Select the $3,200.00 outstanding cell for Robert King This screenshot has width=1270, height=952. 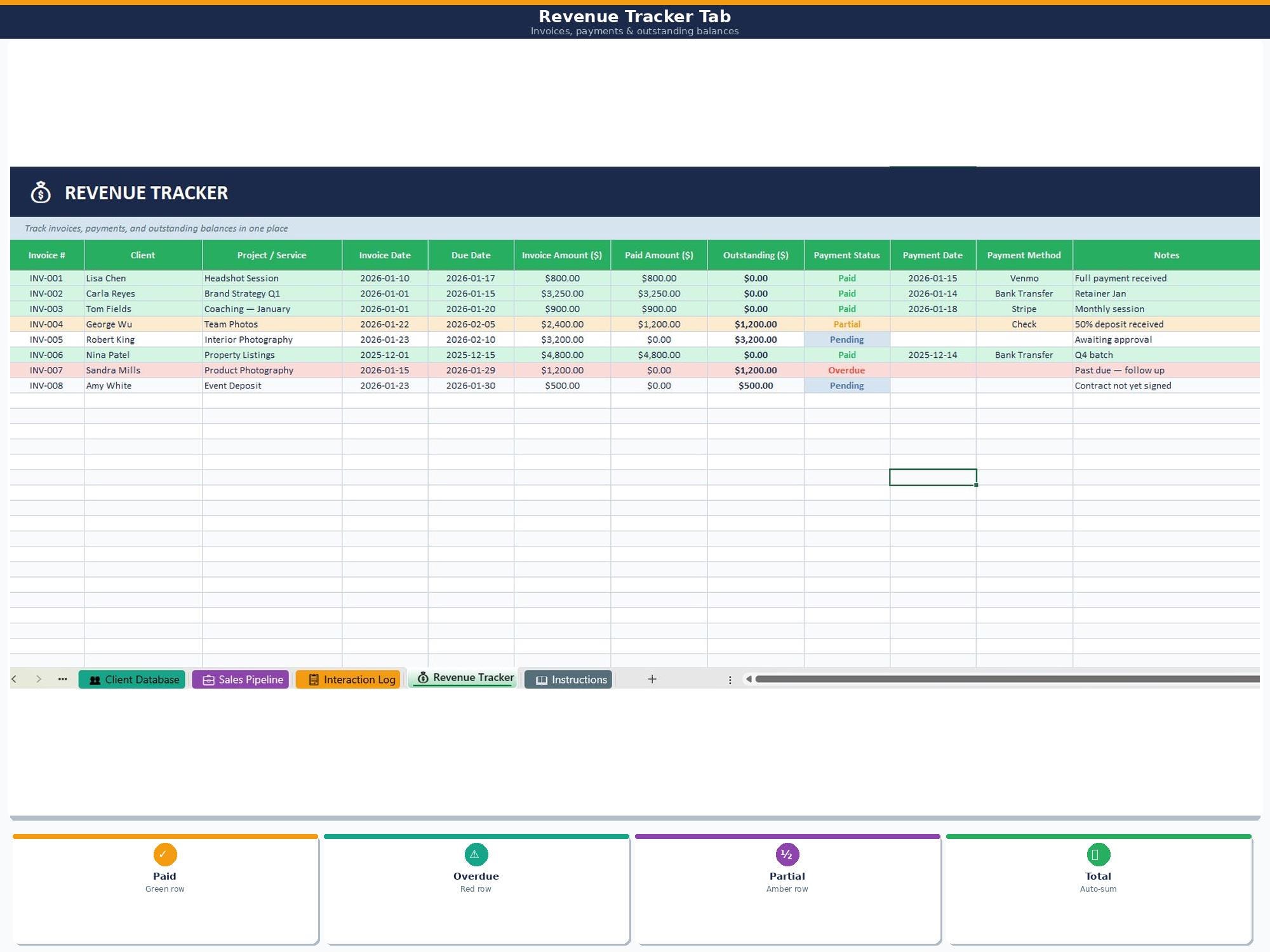[756, 340]
